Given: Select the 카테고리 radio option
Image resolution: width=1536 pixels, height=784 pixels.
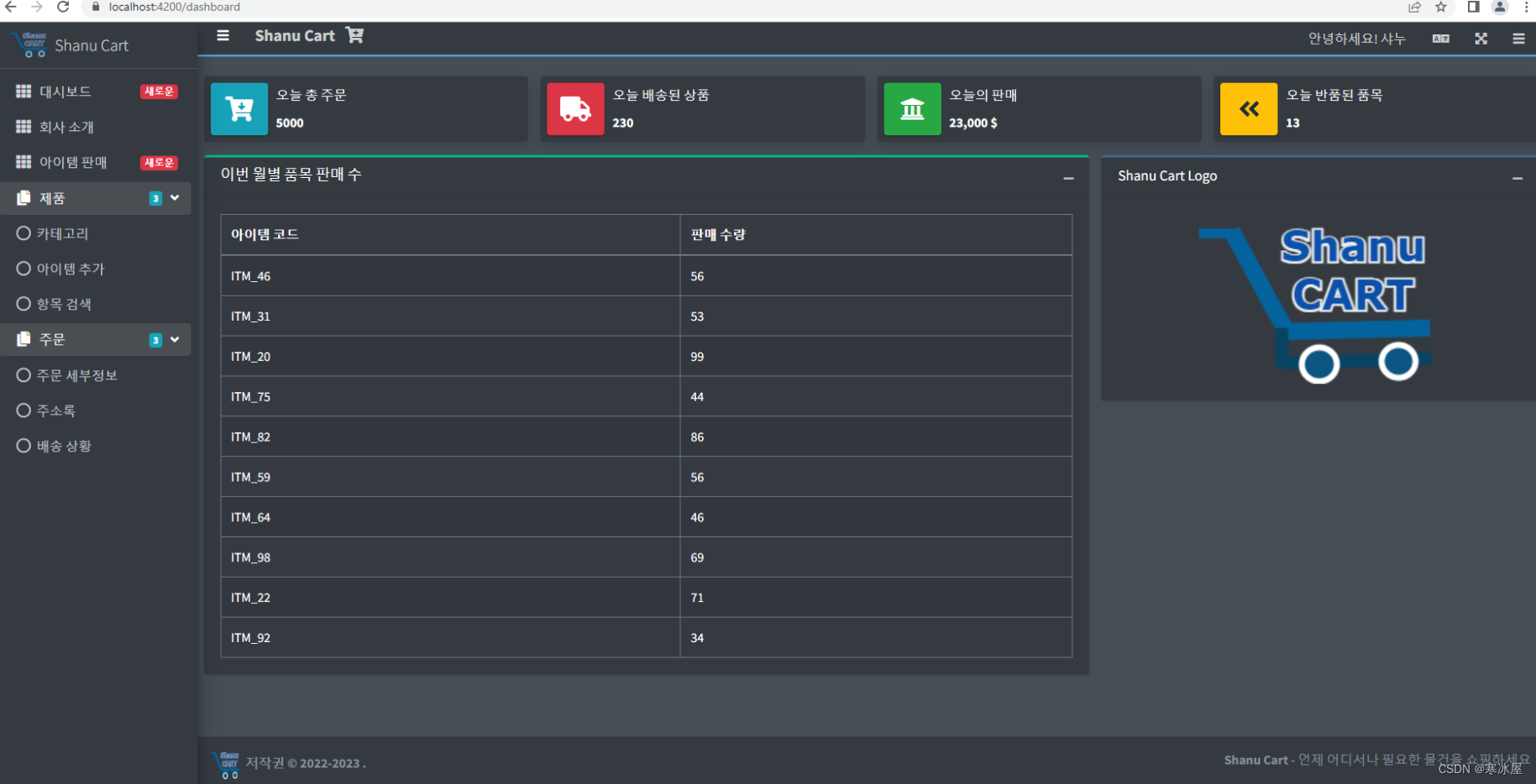Looking at the screenshot, I should point(61,233).
